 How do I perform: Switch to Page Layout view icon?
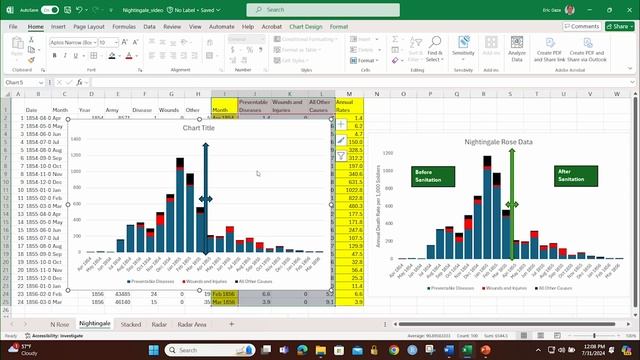tap(540, 336)
